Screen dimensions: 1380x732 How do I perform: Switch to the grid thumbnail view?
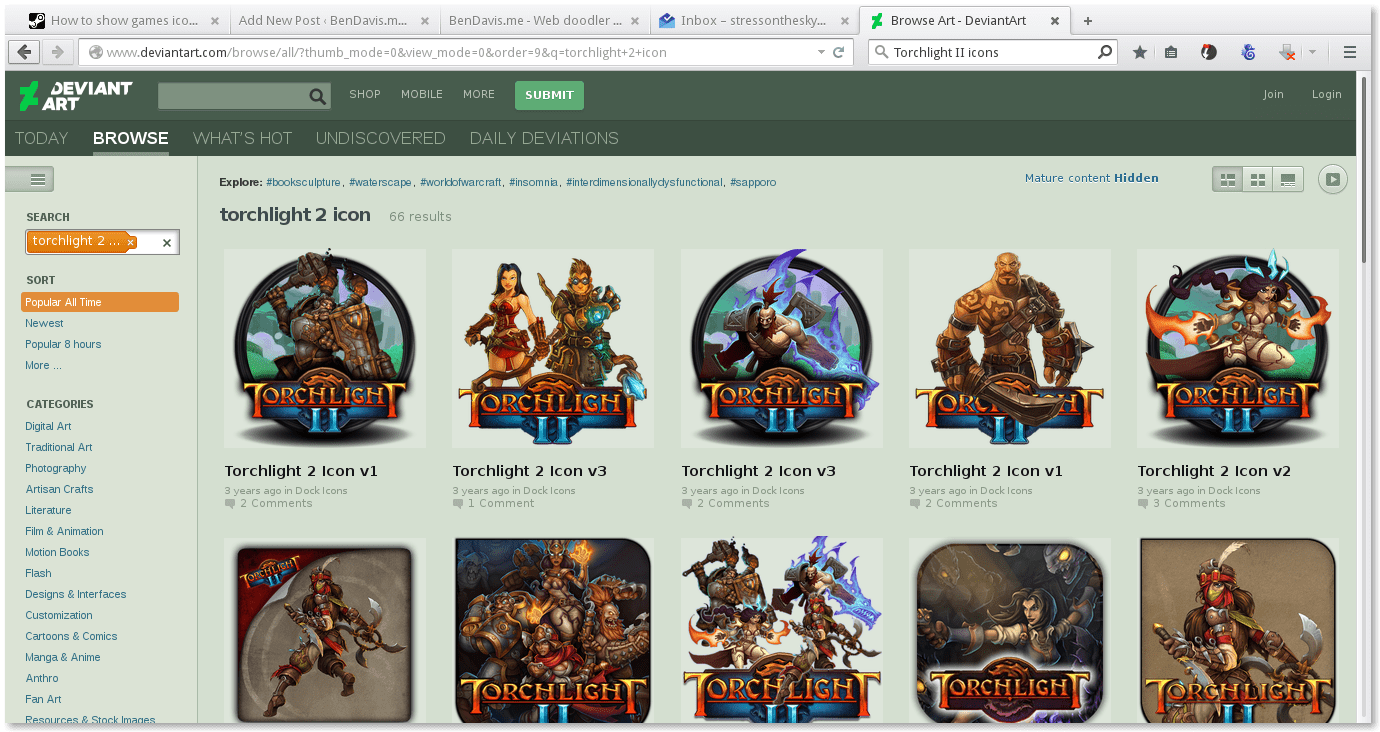[x=1227, y=179]
